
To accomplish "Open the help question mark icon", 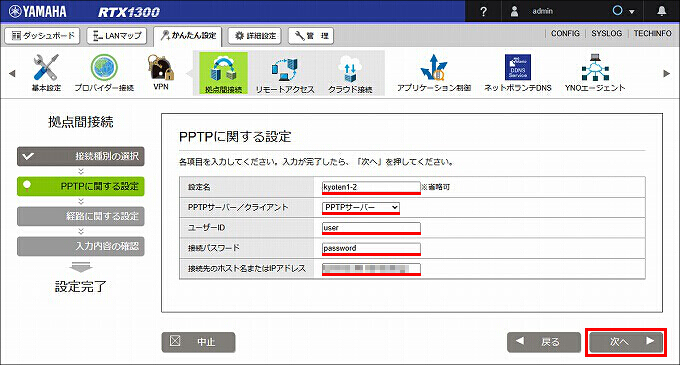I will (484, 12).
